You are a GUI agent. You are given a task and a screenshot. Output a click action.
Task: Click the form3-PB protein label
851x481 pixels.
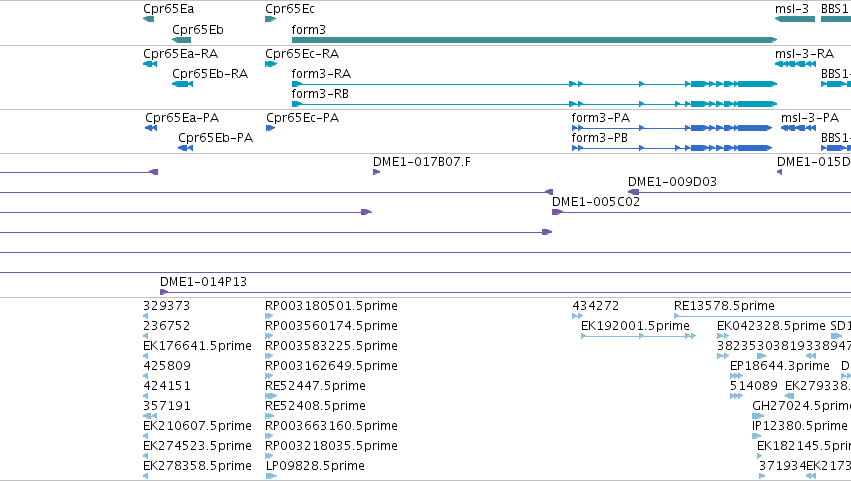[600, 138]
